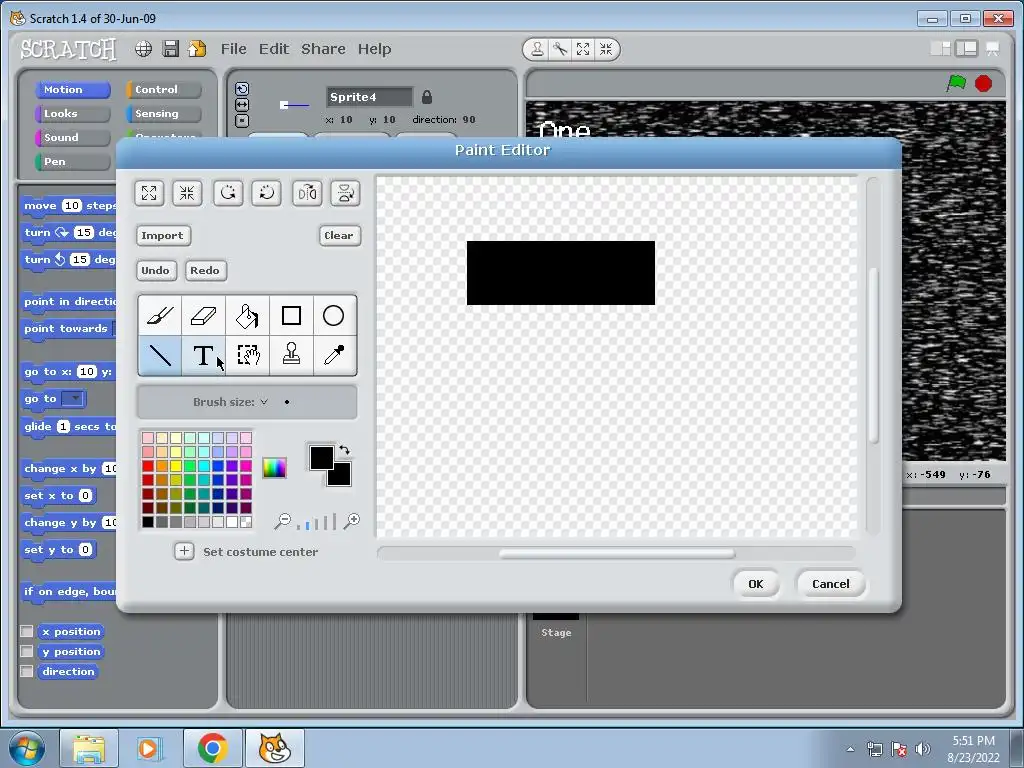Select the Rectangle tool

(x=291, y=315)
